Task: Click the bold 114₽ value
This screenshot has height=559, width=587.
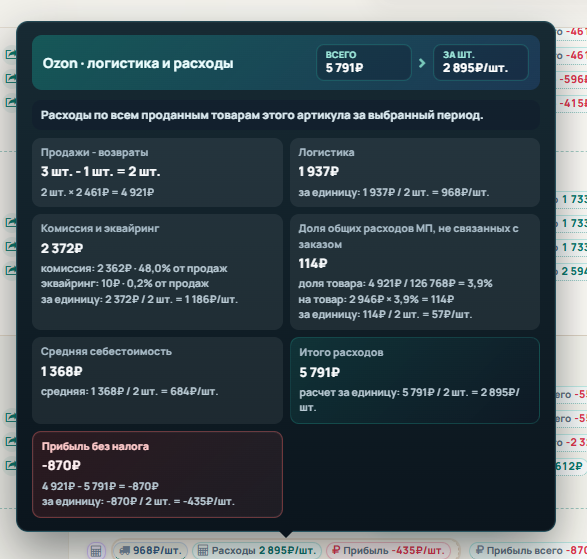Action: 313,264
